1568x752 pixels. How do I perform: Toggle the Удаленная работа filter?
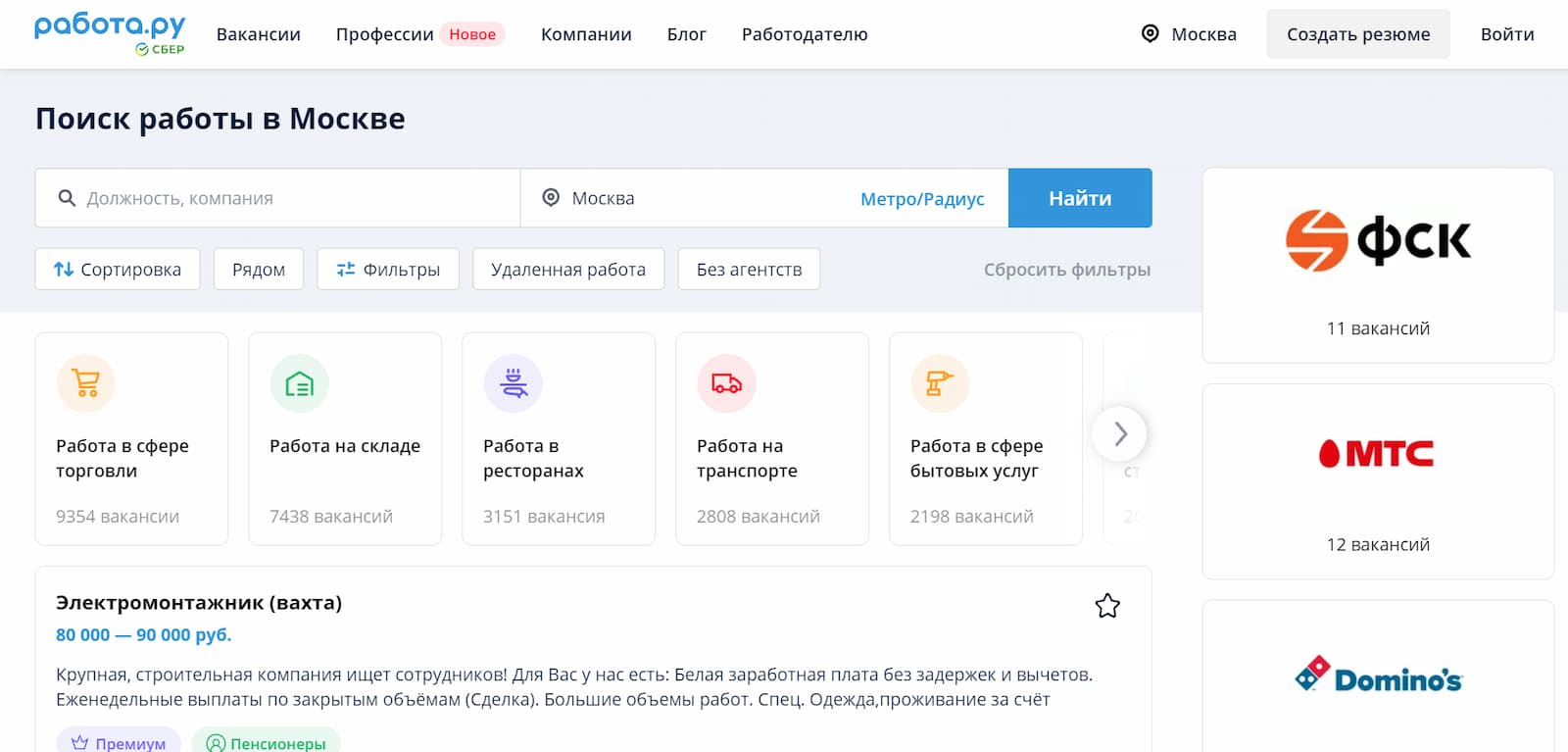(568, 269)
